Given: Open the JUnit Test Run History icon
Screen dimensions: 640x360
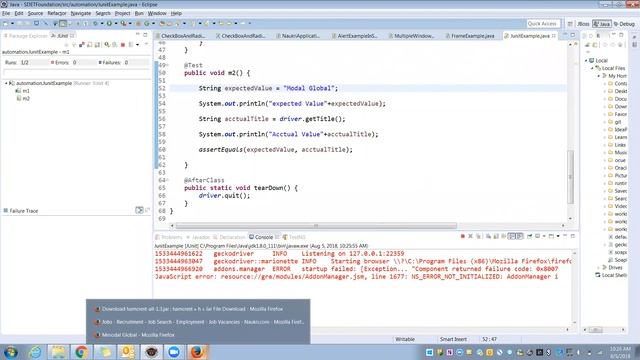Looking at the screenshot, I should (x=131, y=44).
